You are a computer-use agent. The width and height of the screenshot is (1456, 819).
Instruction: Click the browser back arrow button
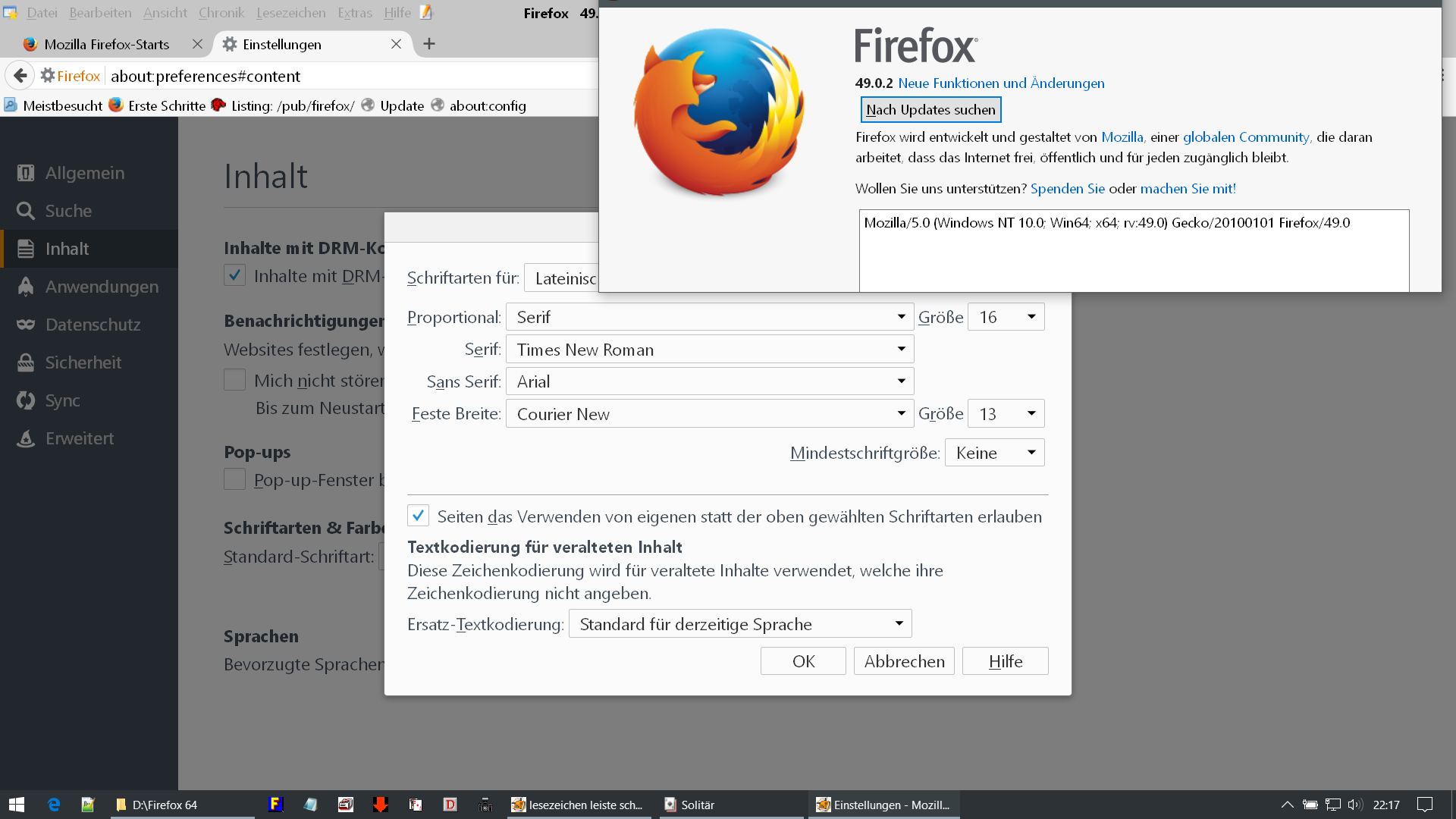pyautogui.click(x=20, y=76)
